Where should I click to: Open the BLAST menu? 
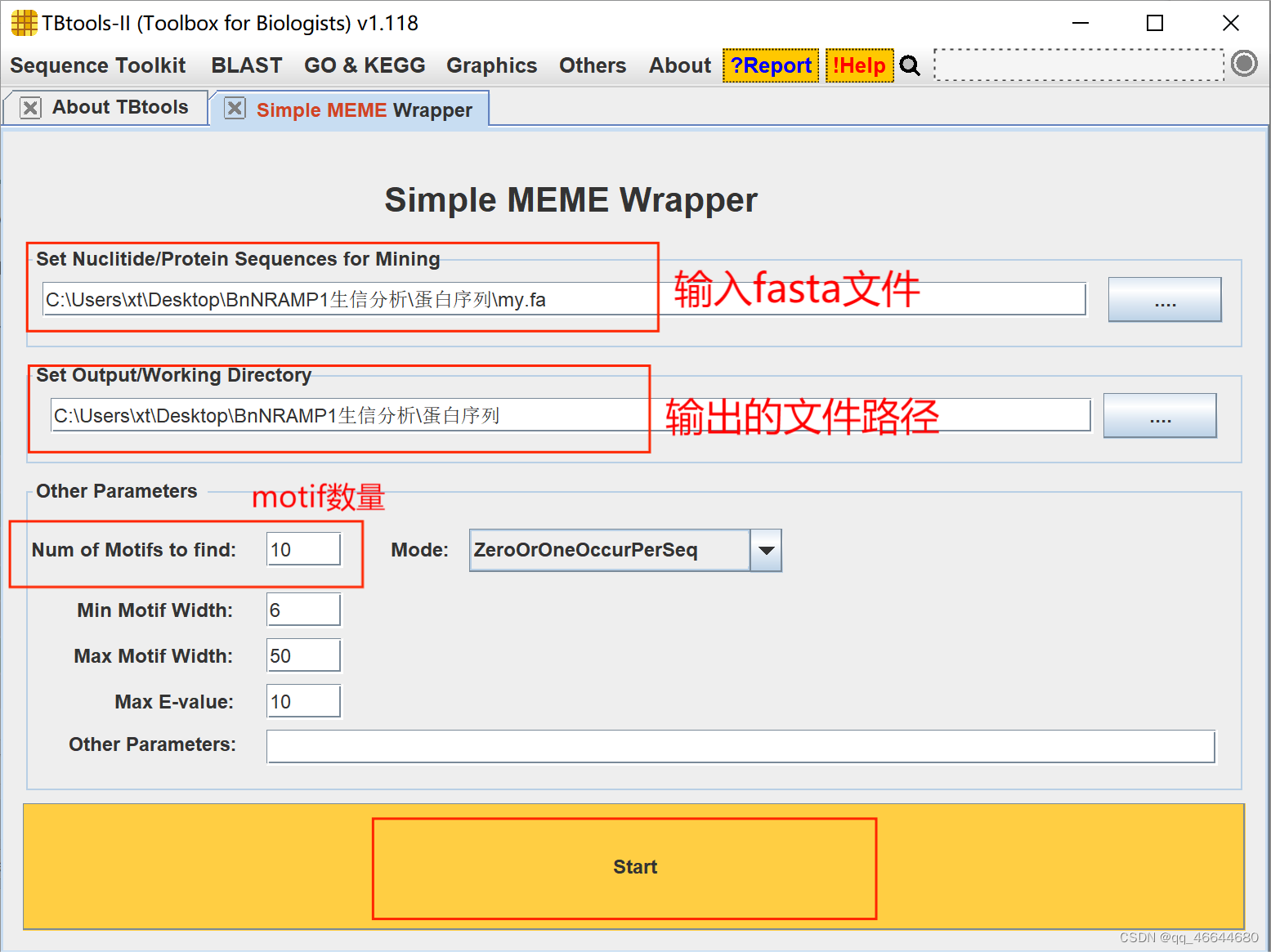click(x=247, y=65)
